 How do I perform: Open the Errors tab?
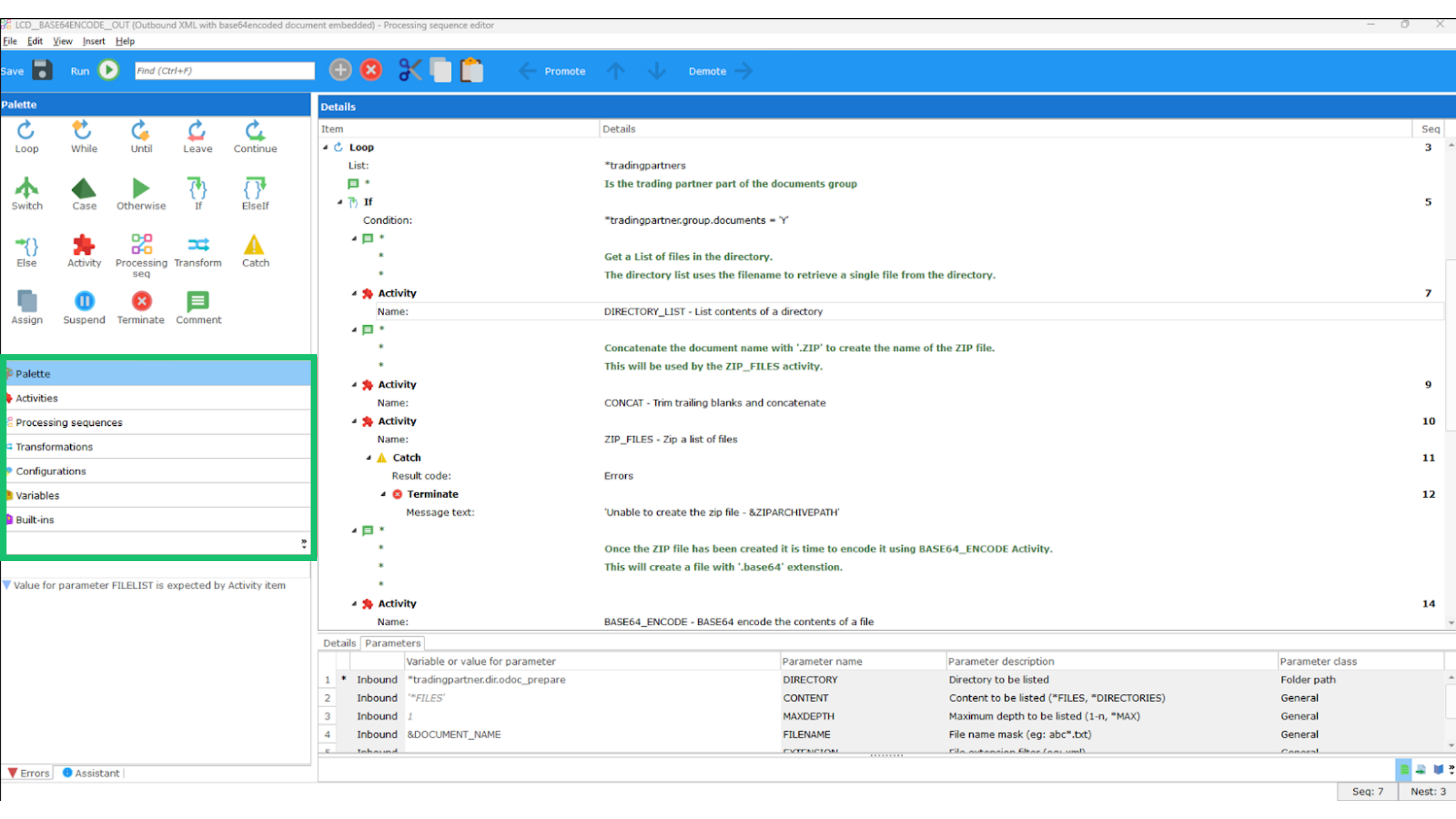point(29,773)
